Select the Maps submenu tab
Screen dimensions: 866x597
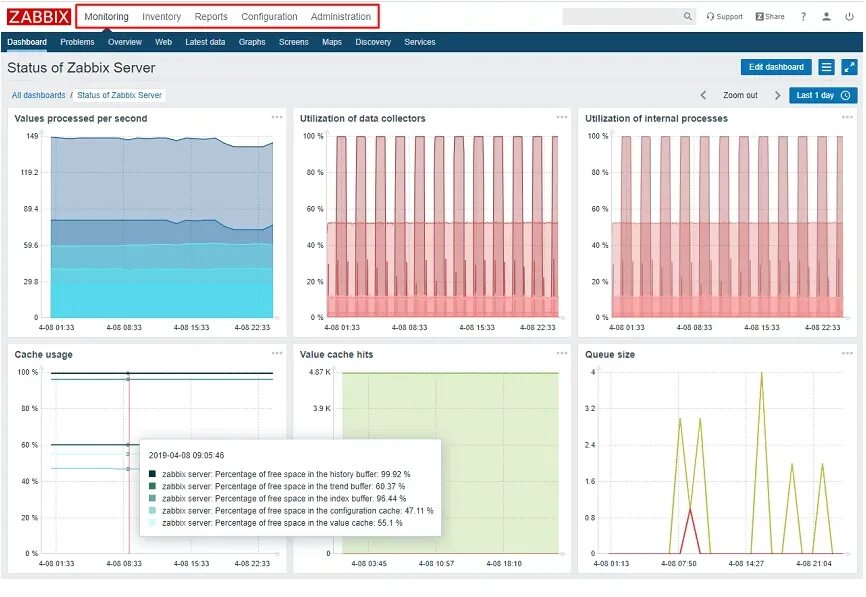tap(332, 42)
